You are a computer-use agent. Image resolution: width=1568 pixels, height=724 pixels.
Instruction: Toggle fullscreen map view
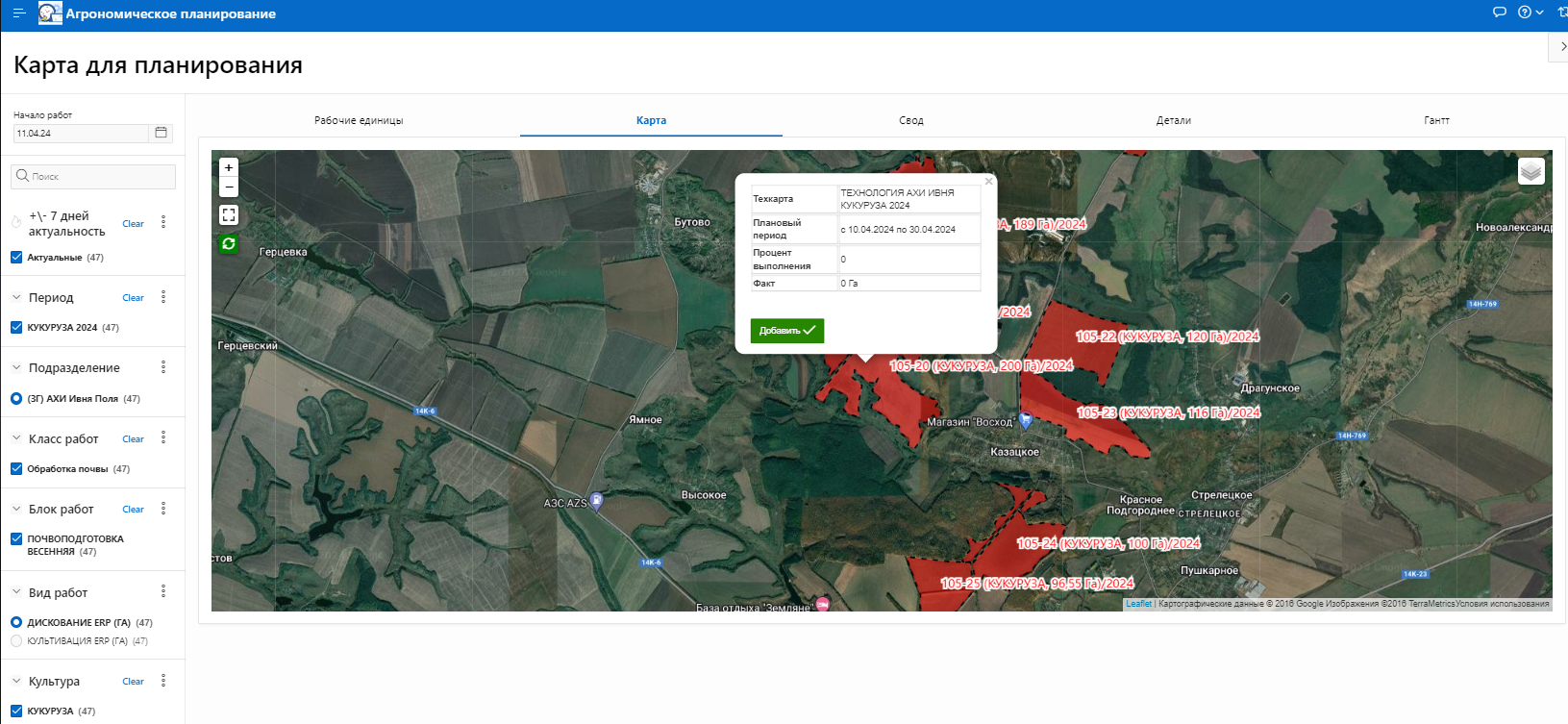tap(229, 215)
